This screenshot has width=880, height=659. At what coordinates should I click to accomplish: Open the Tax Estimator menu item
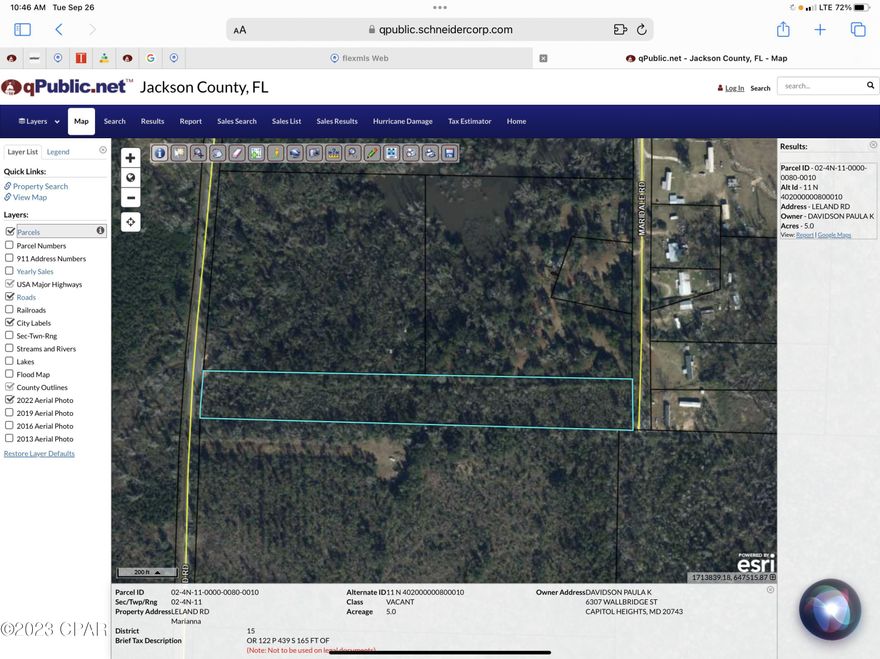pos(469,121)
